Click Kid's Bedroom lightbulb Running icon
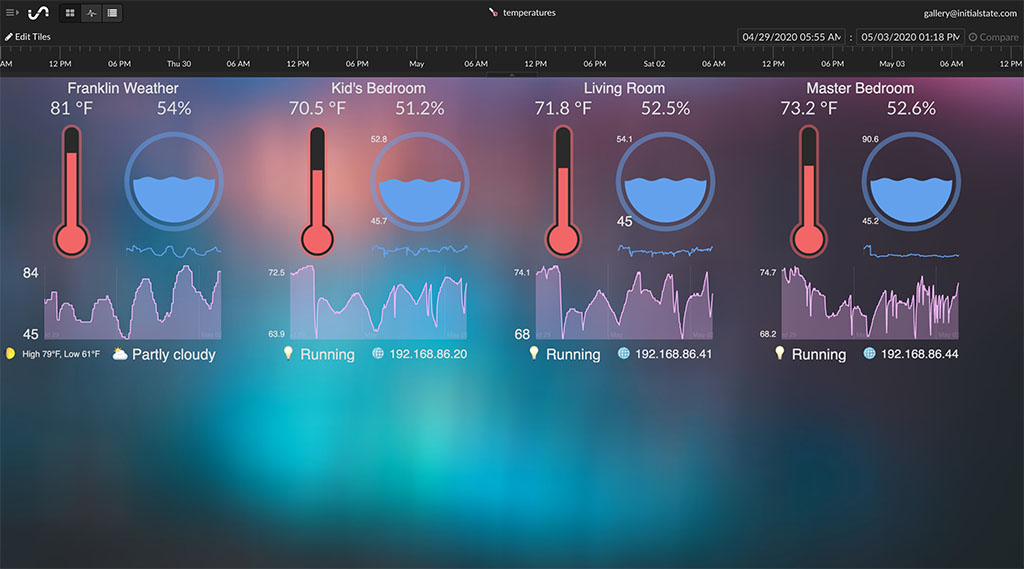Image resolution: width=1024 pixels, height=569 pixels. [x=289, y=353]
